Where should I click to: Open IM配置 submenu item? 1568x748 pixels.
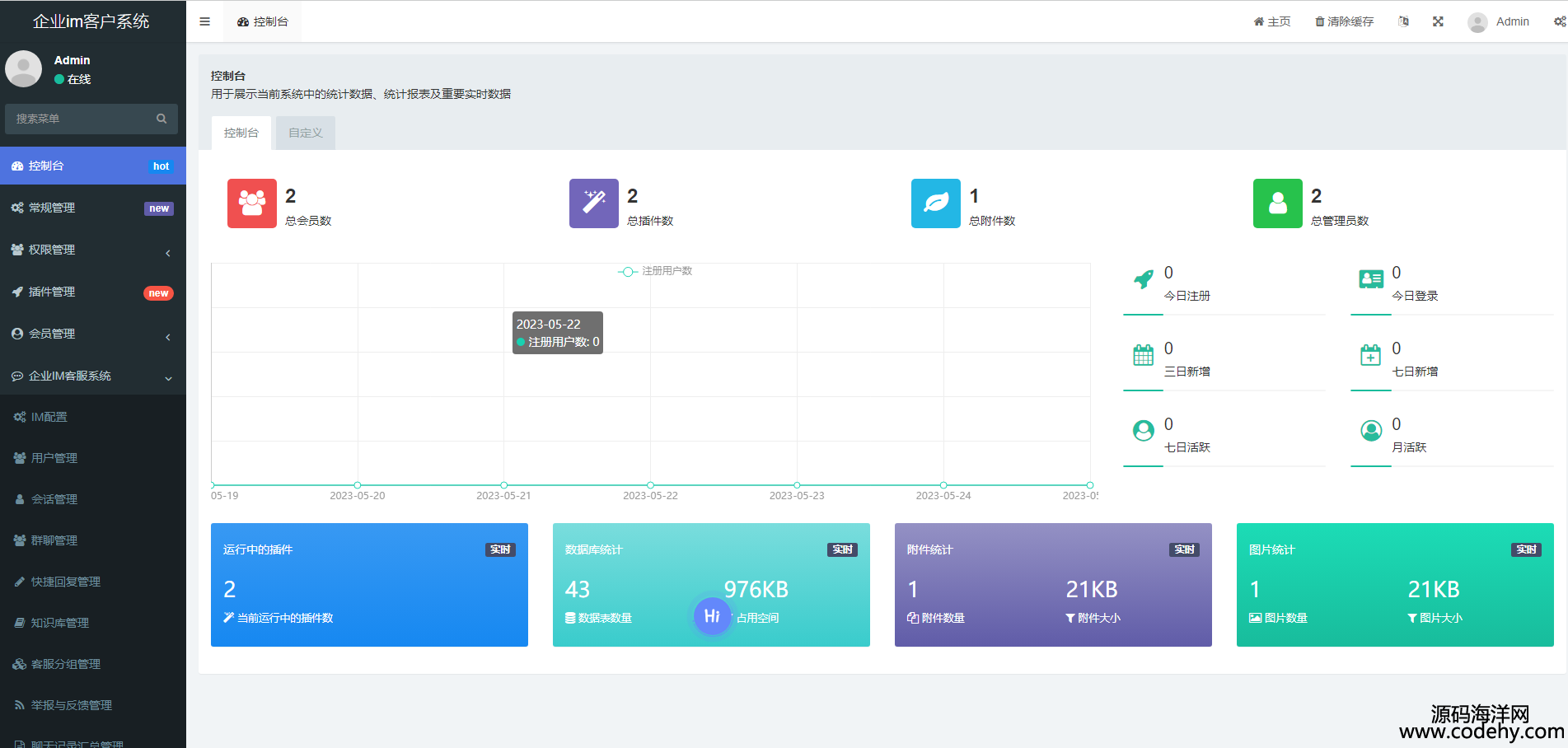point(93,417)
